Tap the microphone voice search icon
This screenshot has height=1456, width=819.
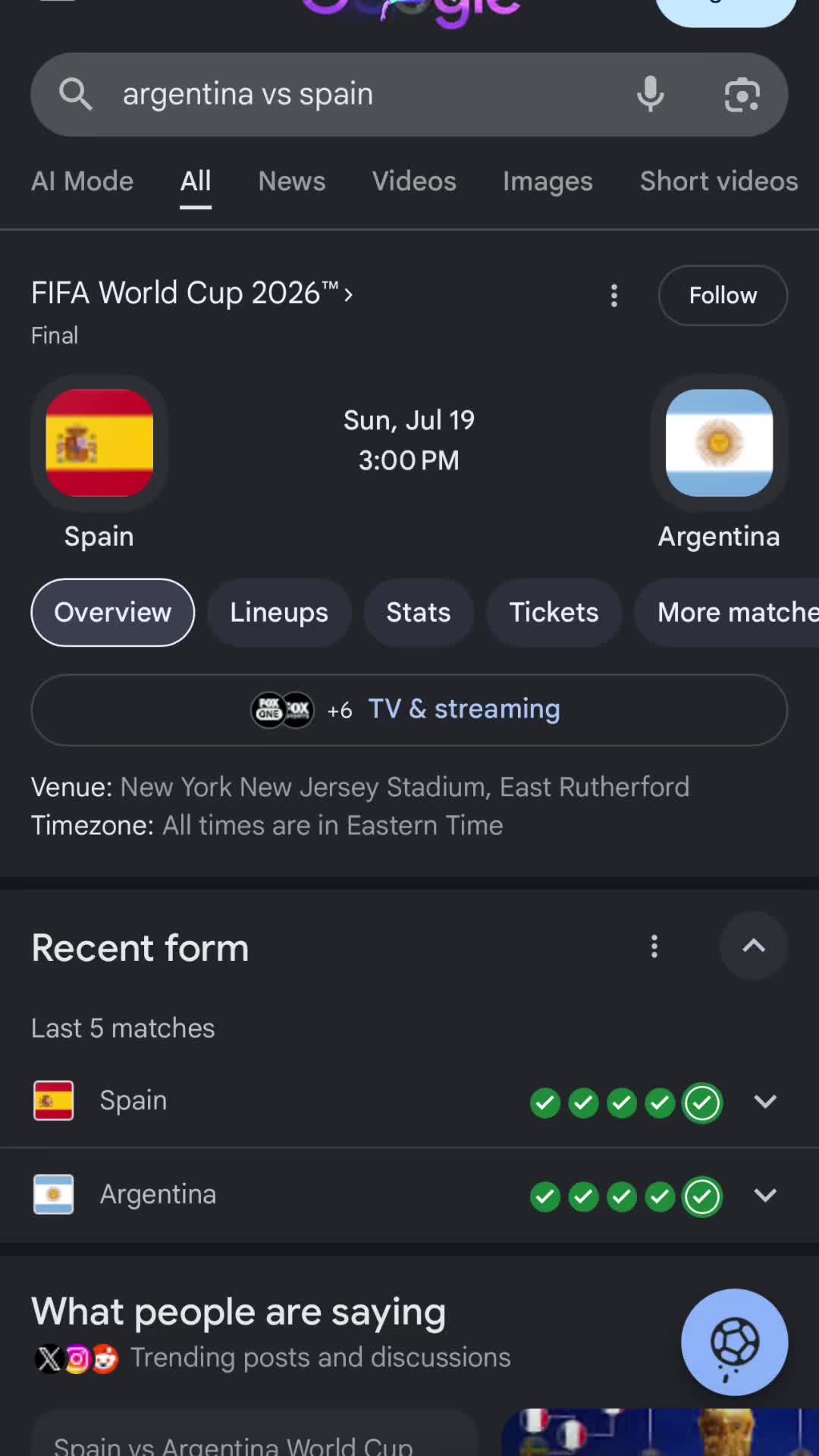pyautogui.click(x=650, y=95)
